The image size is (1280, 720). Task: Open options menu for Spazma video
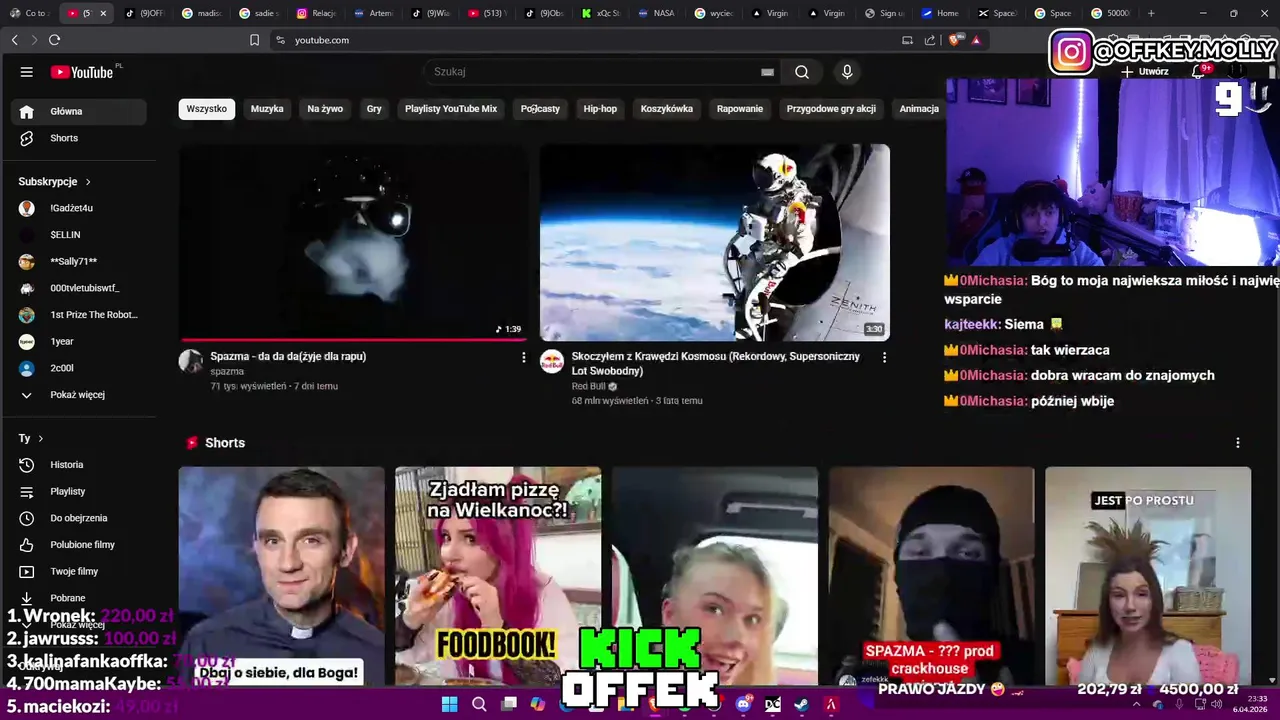(523, 357)
